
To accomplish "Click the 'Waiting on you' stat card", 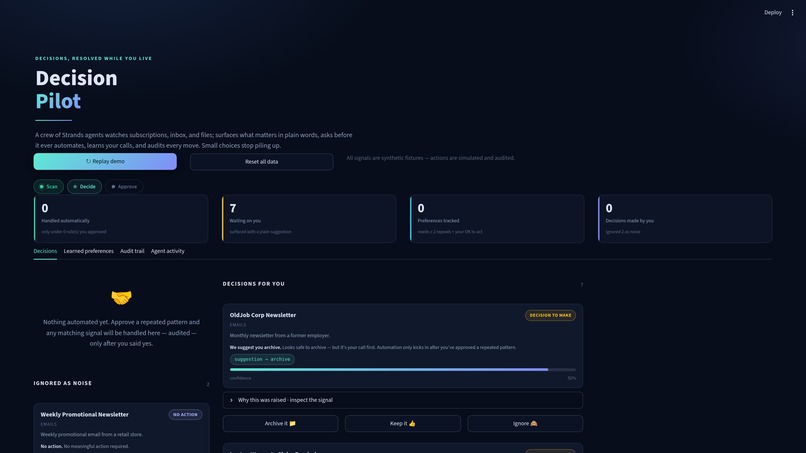I will (309, 219).
